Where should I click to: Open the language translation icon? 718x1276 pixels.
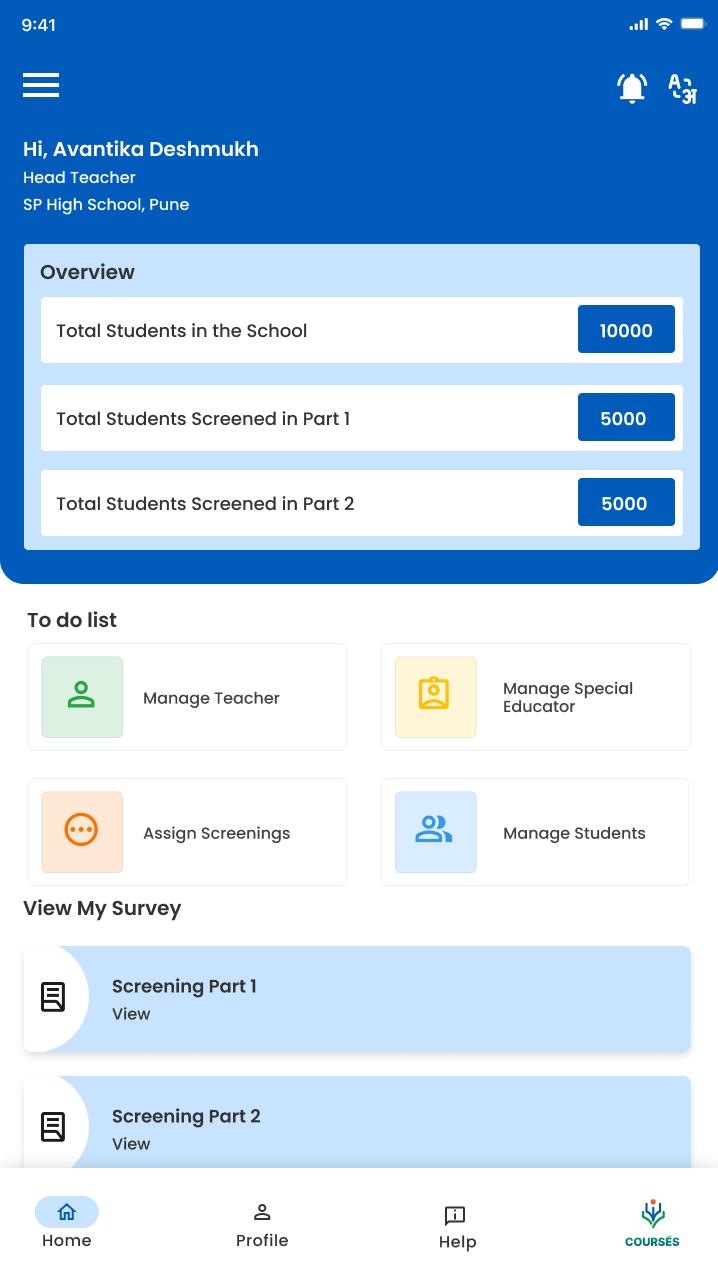point(682,88)
